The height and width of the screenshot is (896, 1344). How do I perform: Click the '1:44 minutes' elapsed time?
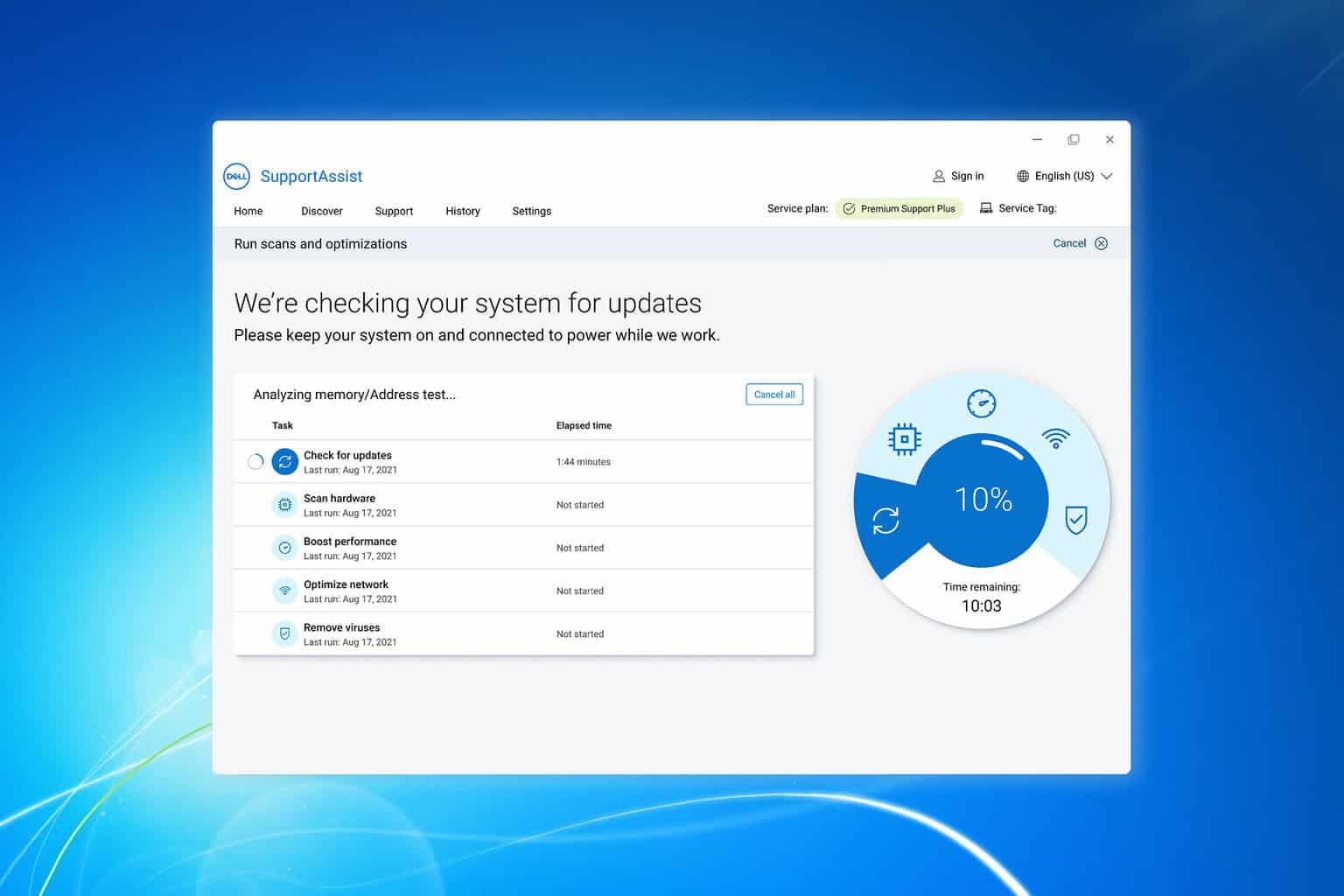[584, 462]
